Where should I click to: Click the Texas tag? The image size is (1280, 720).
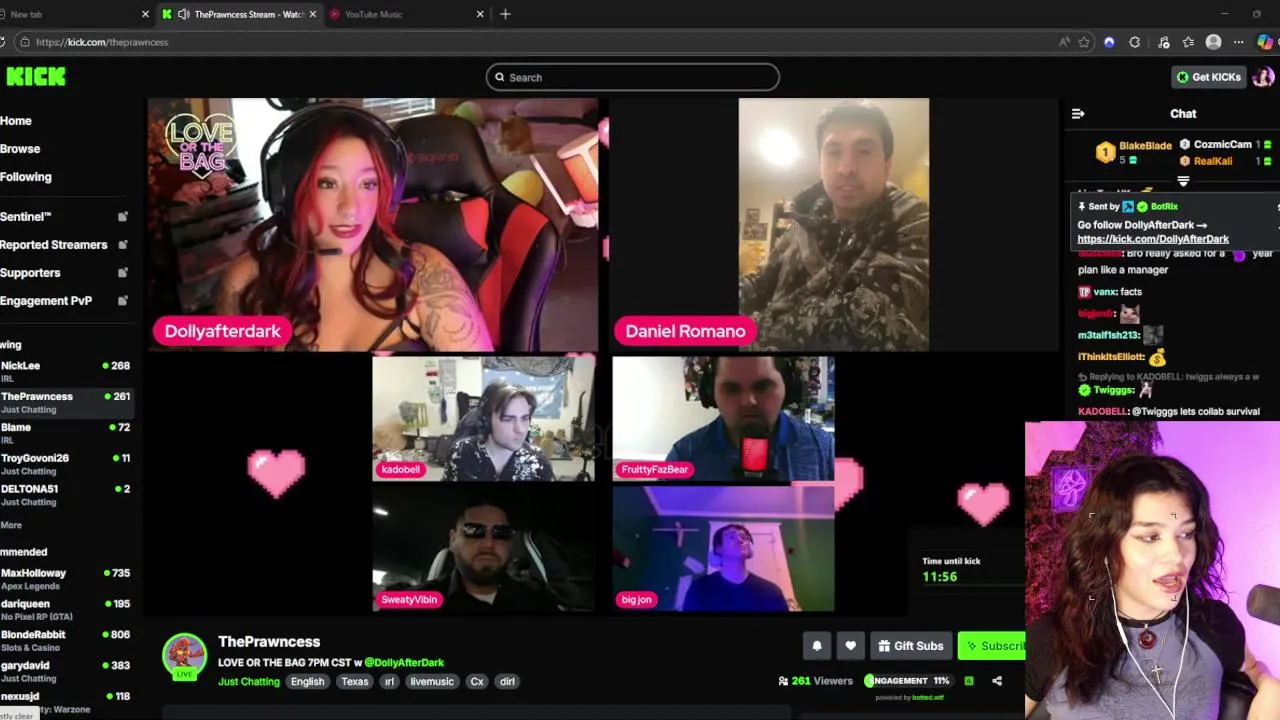pyautogui.click(x=355, y=681)
